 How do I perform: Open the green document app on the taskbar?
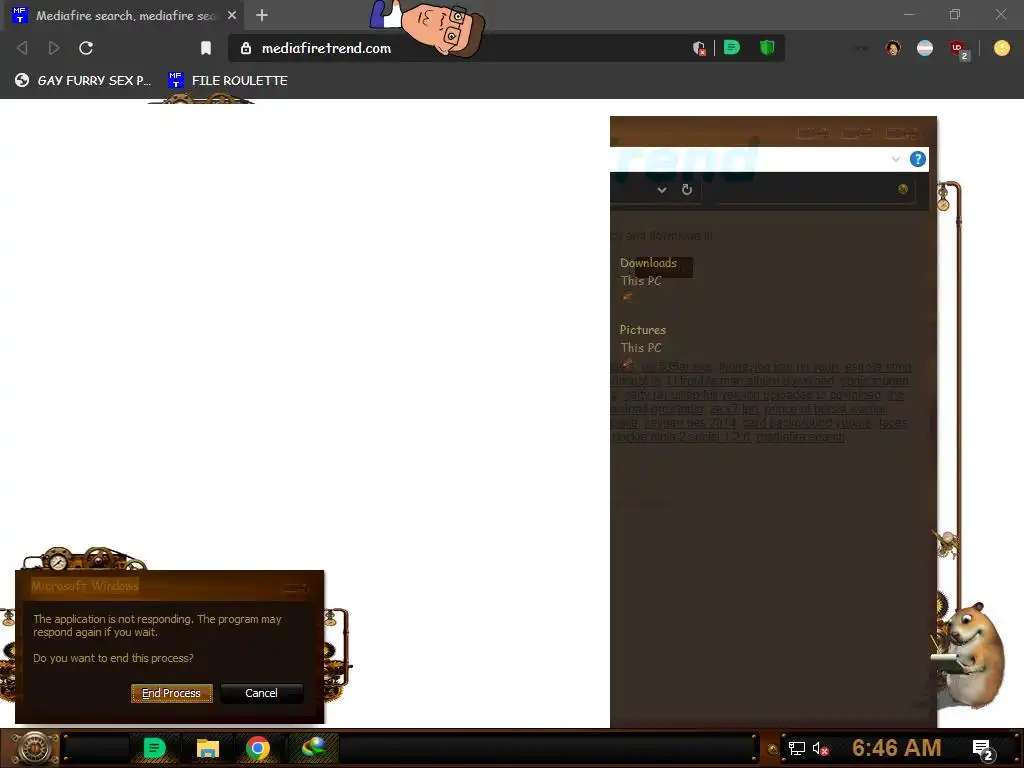[154, 748]
